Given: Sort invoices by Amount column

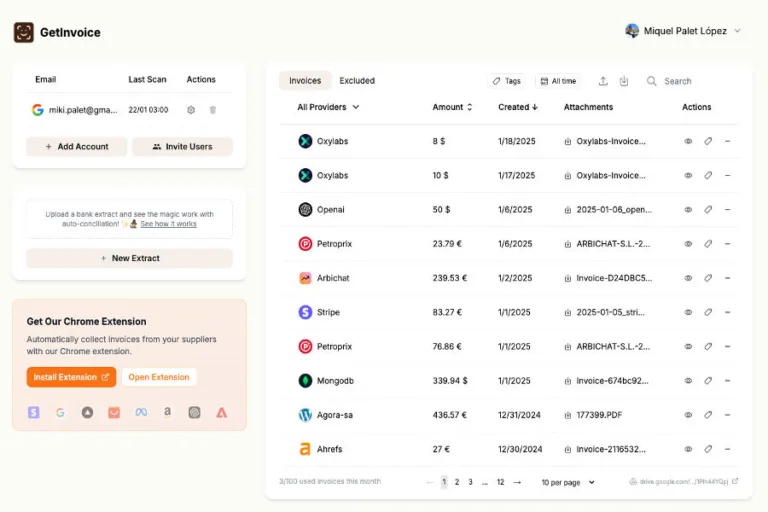Looking at the screenshot, I should (452, 107).
